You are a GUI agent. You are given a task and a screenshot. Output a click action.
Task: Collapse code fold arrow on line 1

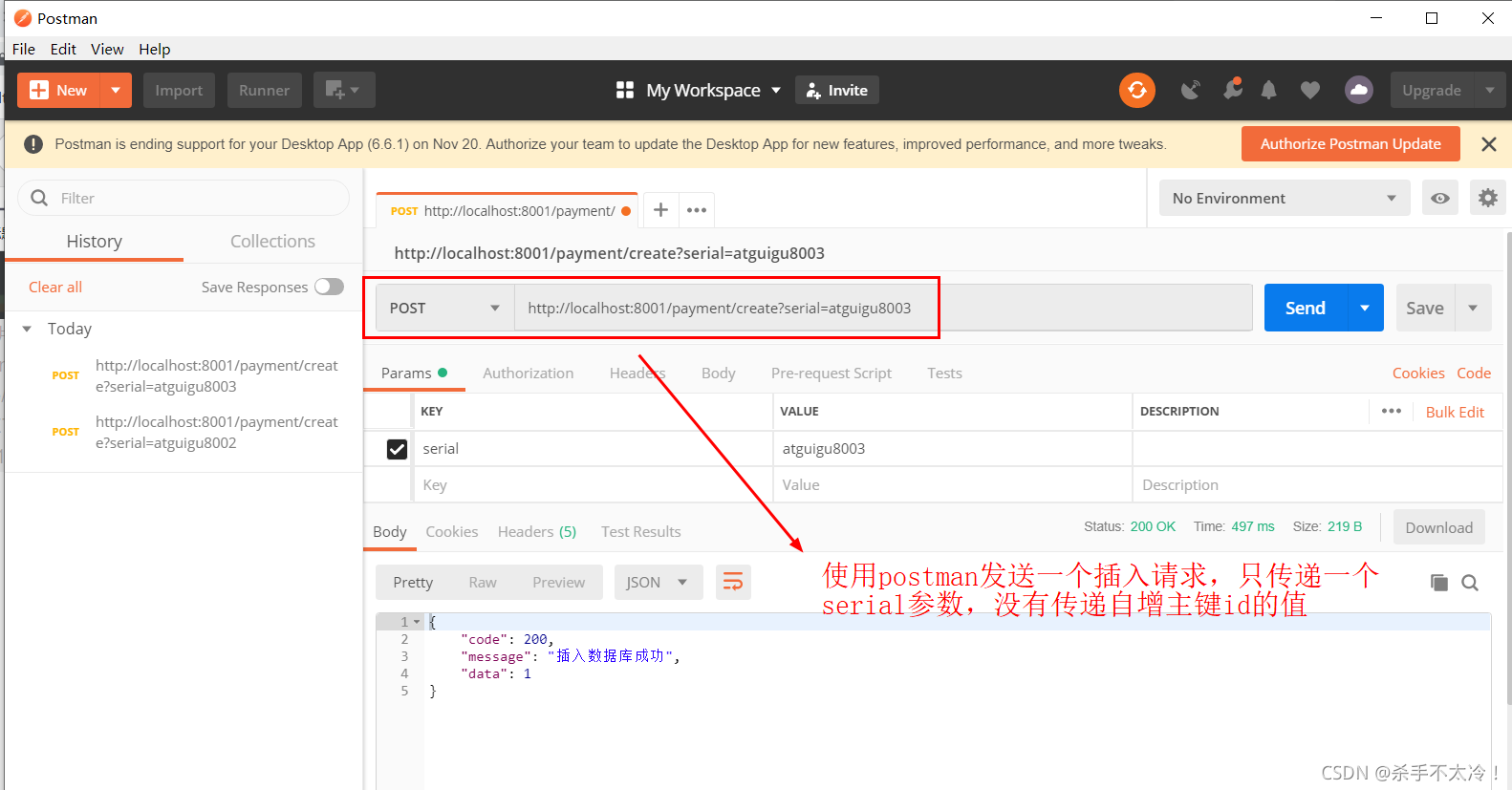tap(417, 622)
